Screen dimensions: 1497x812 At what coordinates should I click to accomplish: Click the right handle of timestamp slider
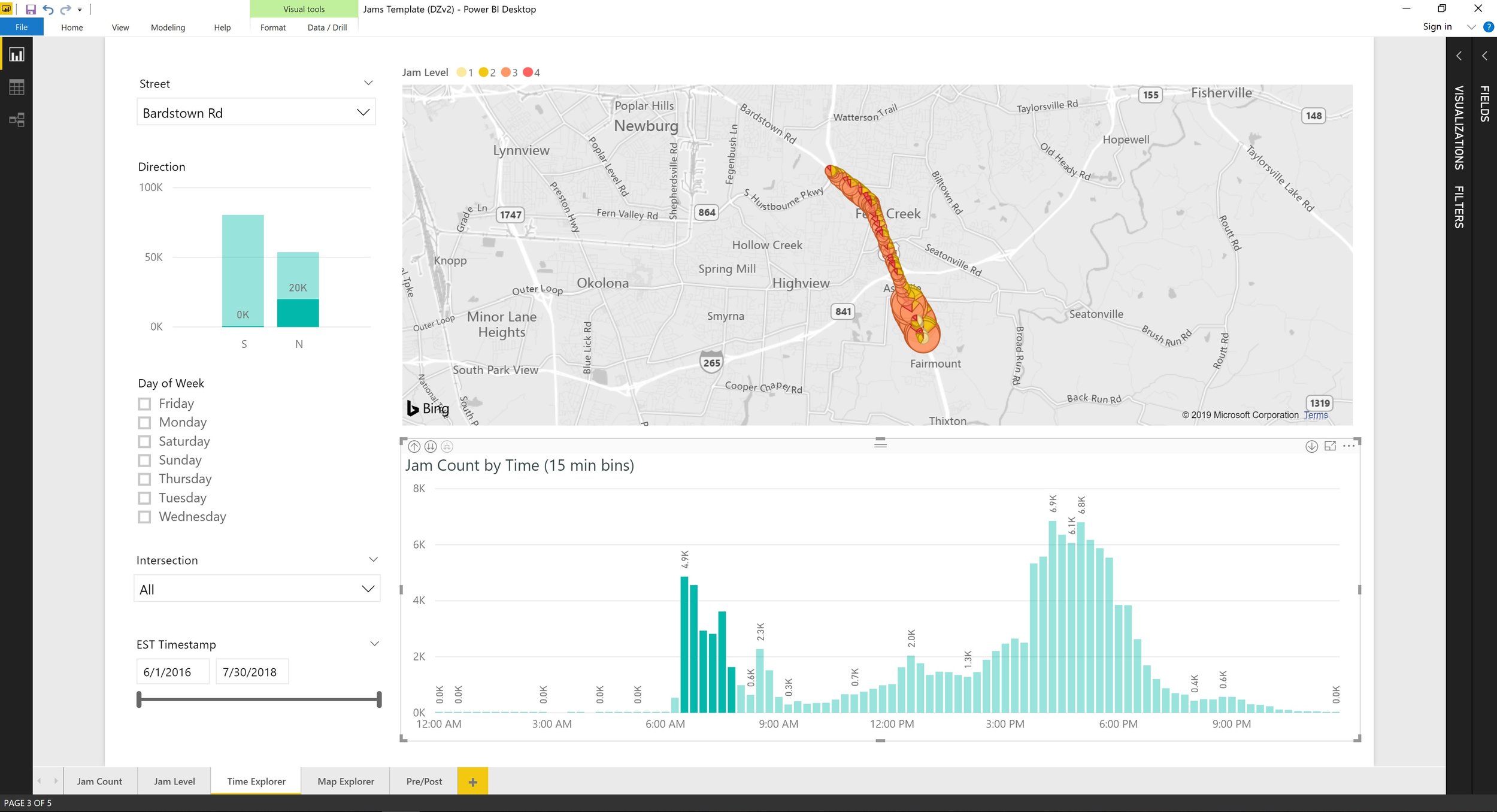tap(379, 699)
